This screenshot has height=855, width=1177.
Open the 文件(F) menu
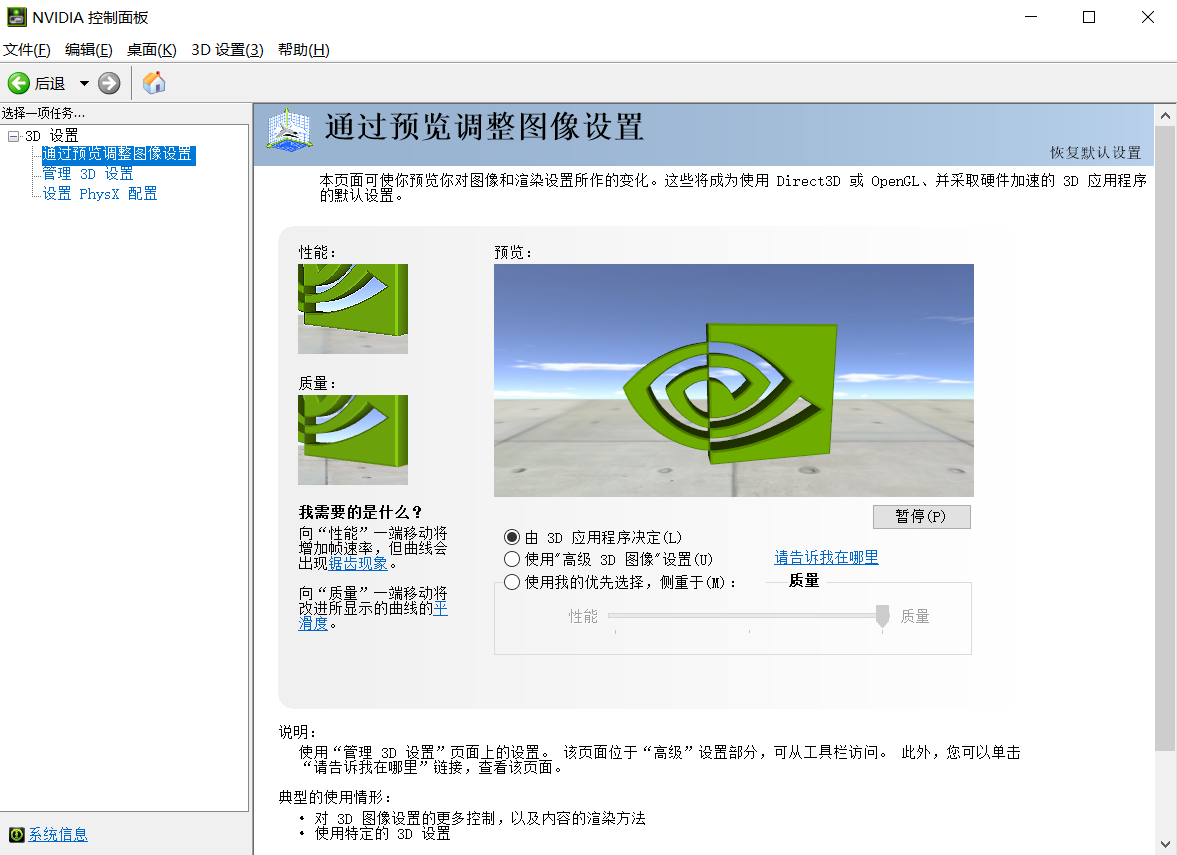27,50
